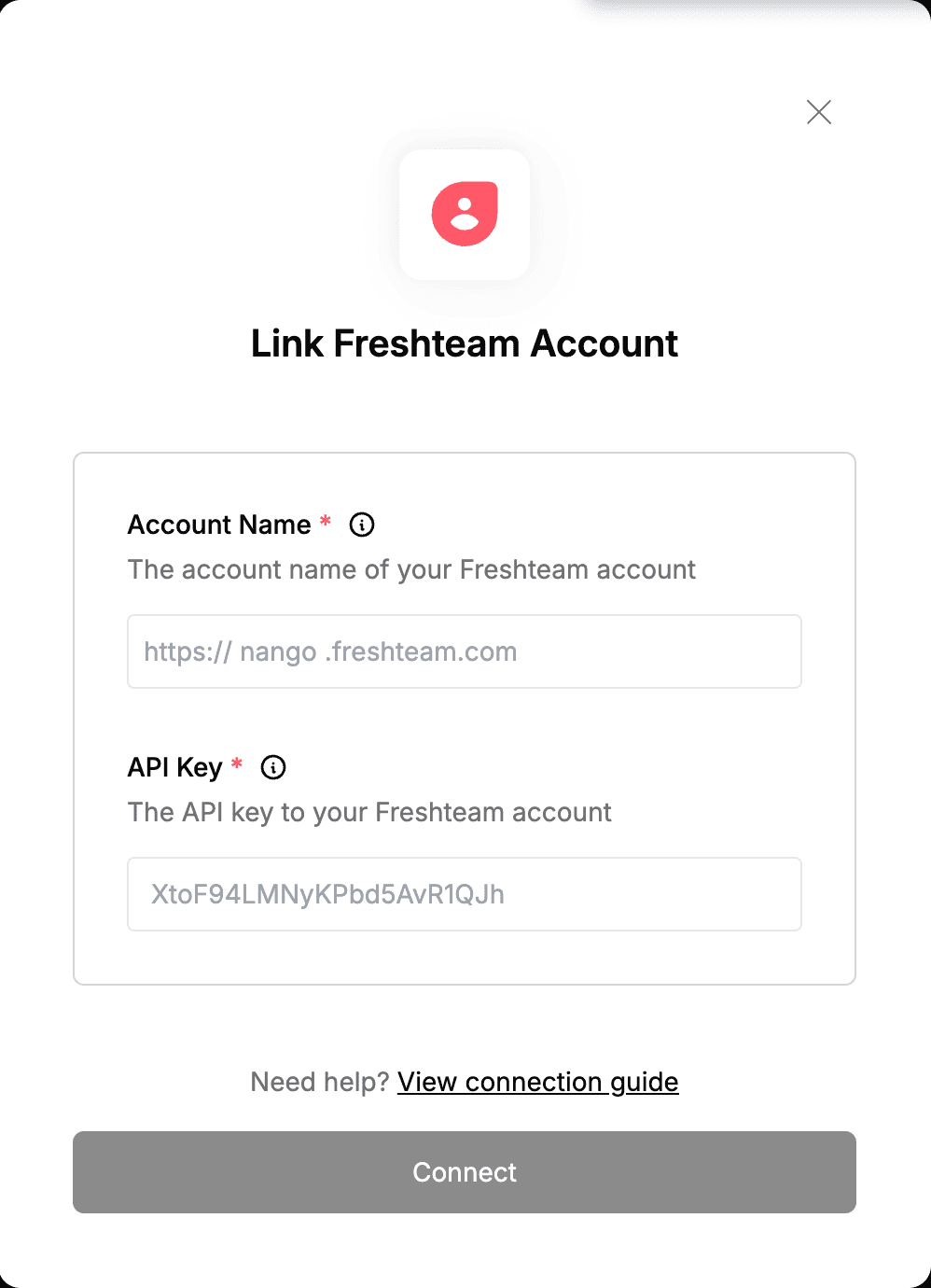
Task: Click the red asterisk beside API Key
Action: (237, 763)
